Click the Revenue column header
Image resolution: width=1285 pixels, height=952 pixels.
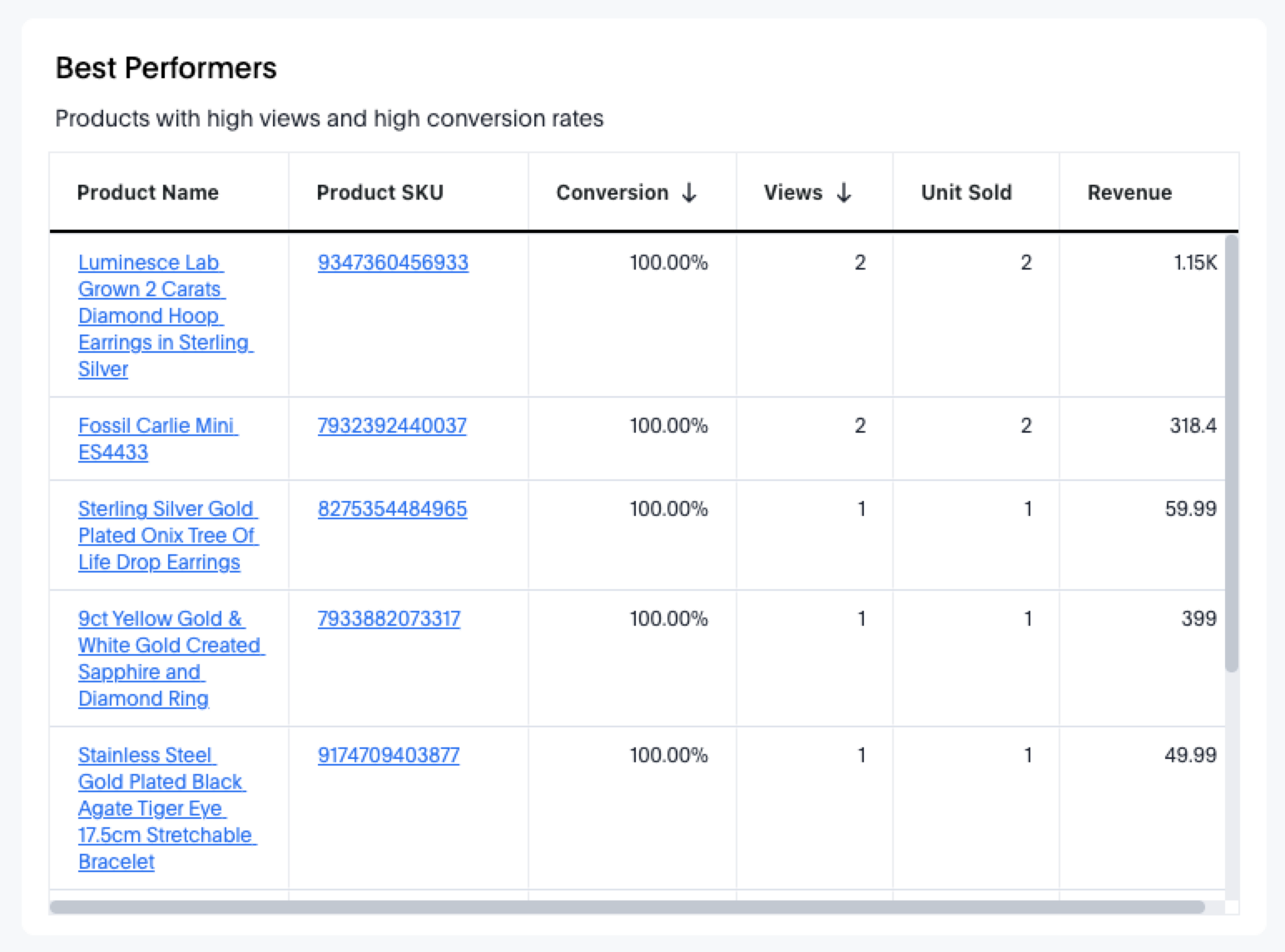[x=1129, y=193]
